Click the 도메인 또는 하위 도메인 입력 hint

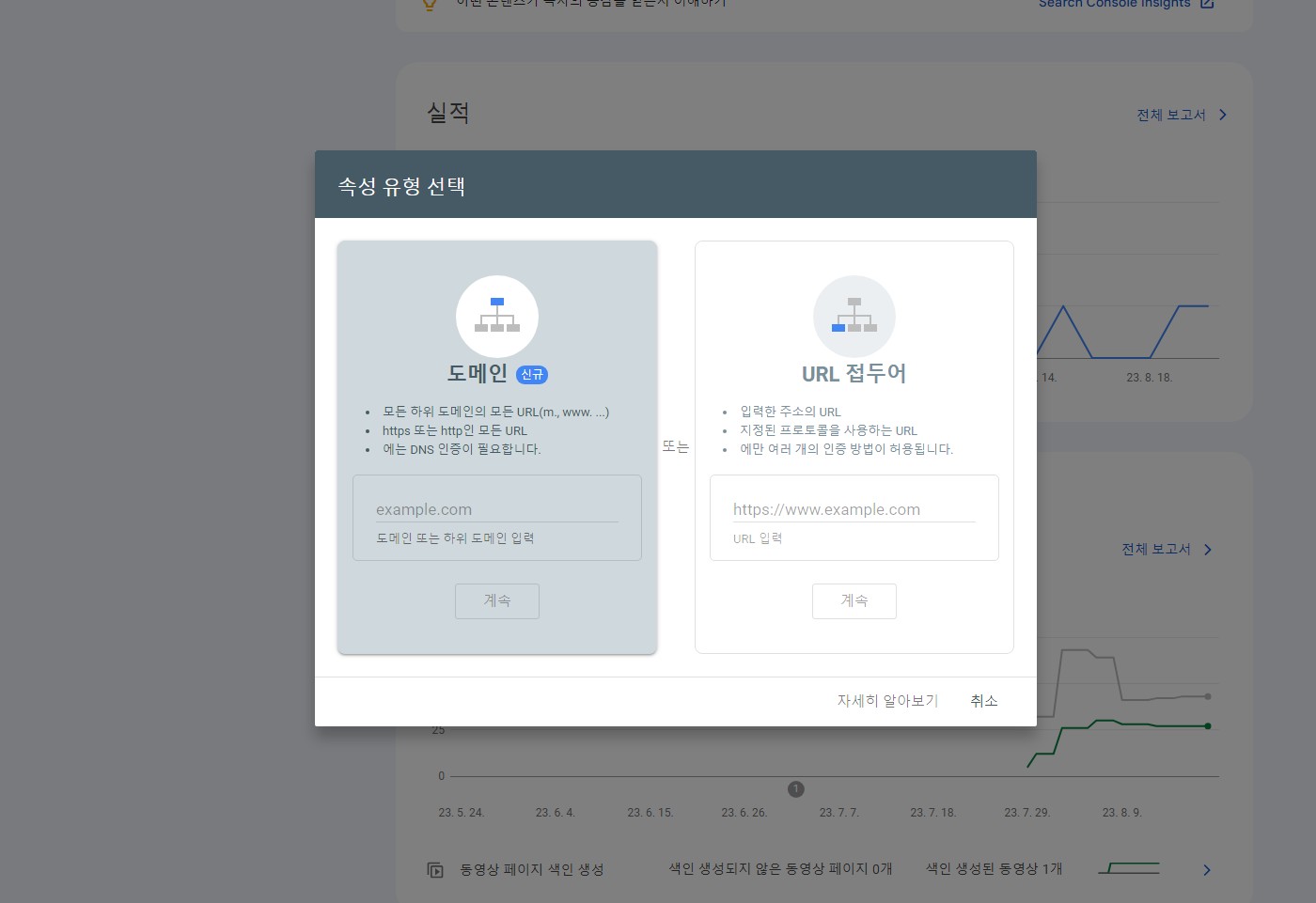click(x=455, y=538)
